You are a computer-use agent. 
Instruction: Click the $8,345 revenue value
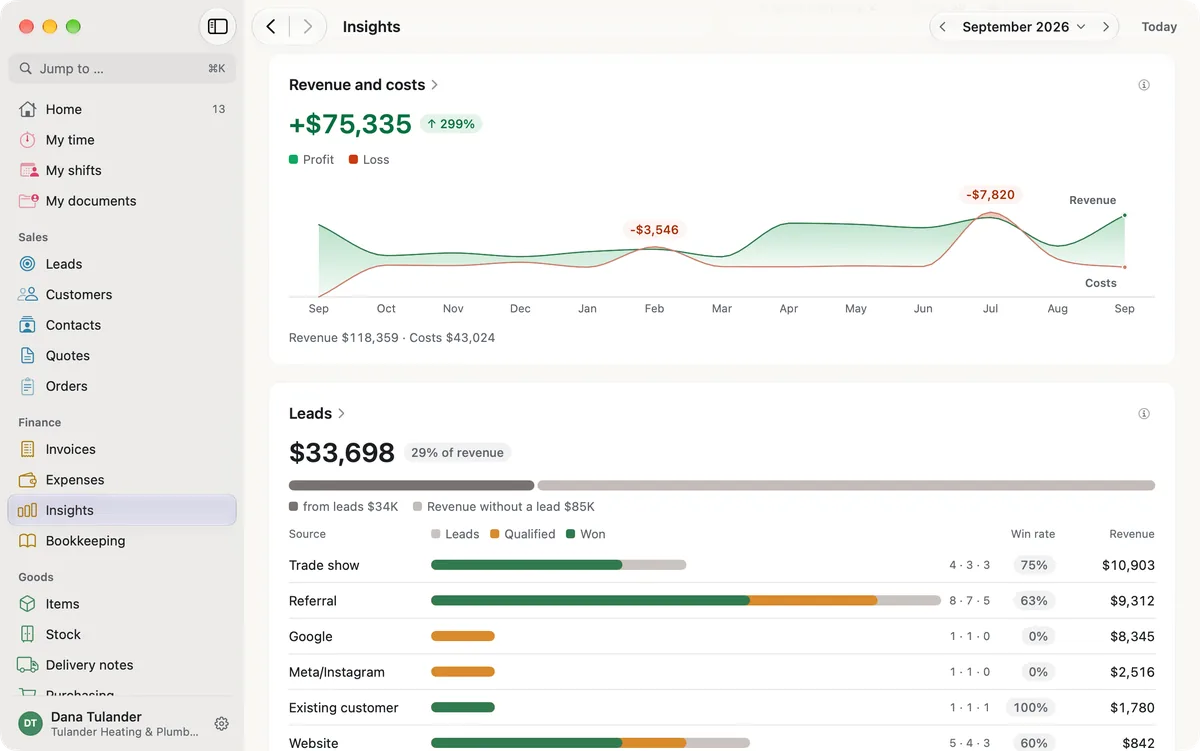coord(1132,636)
